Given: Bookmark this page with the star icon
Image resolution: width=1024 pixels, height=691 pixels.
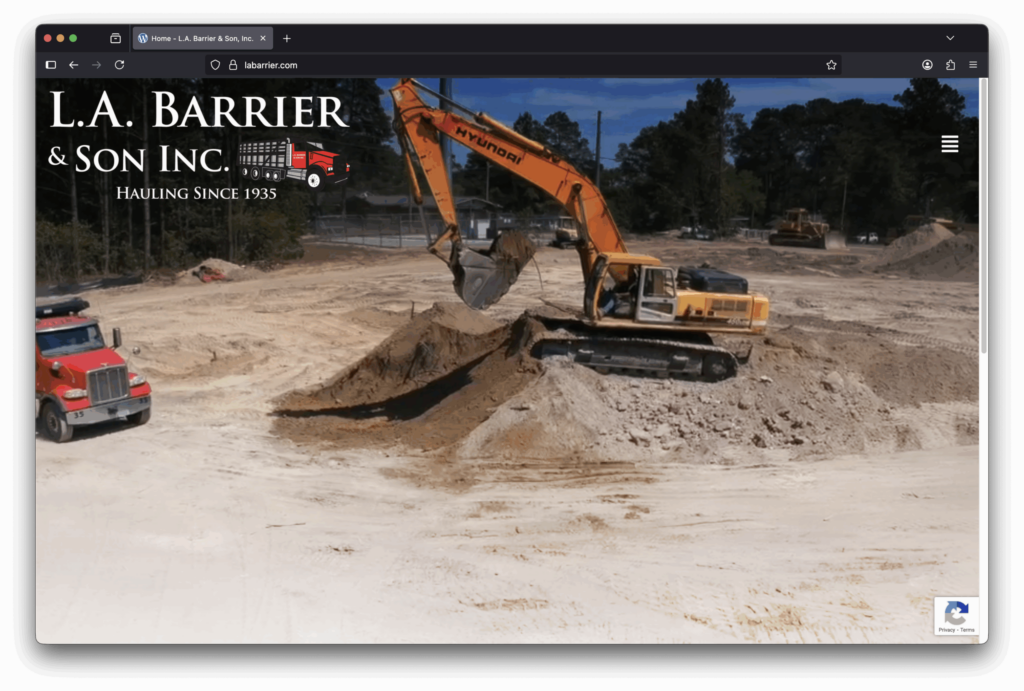Looking at the screenshot, I should (831, 65).
